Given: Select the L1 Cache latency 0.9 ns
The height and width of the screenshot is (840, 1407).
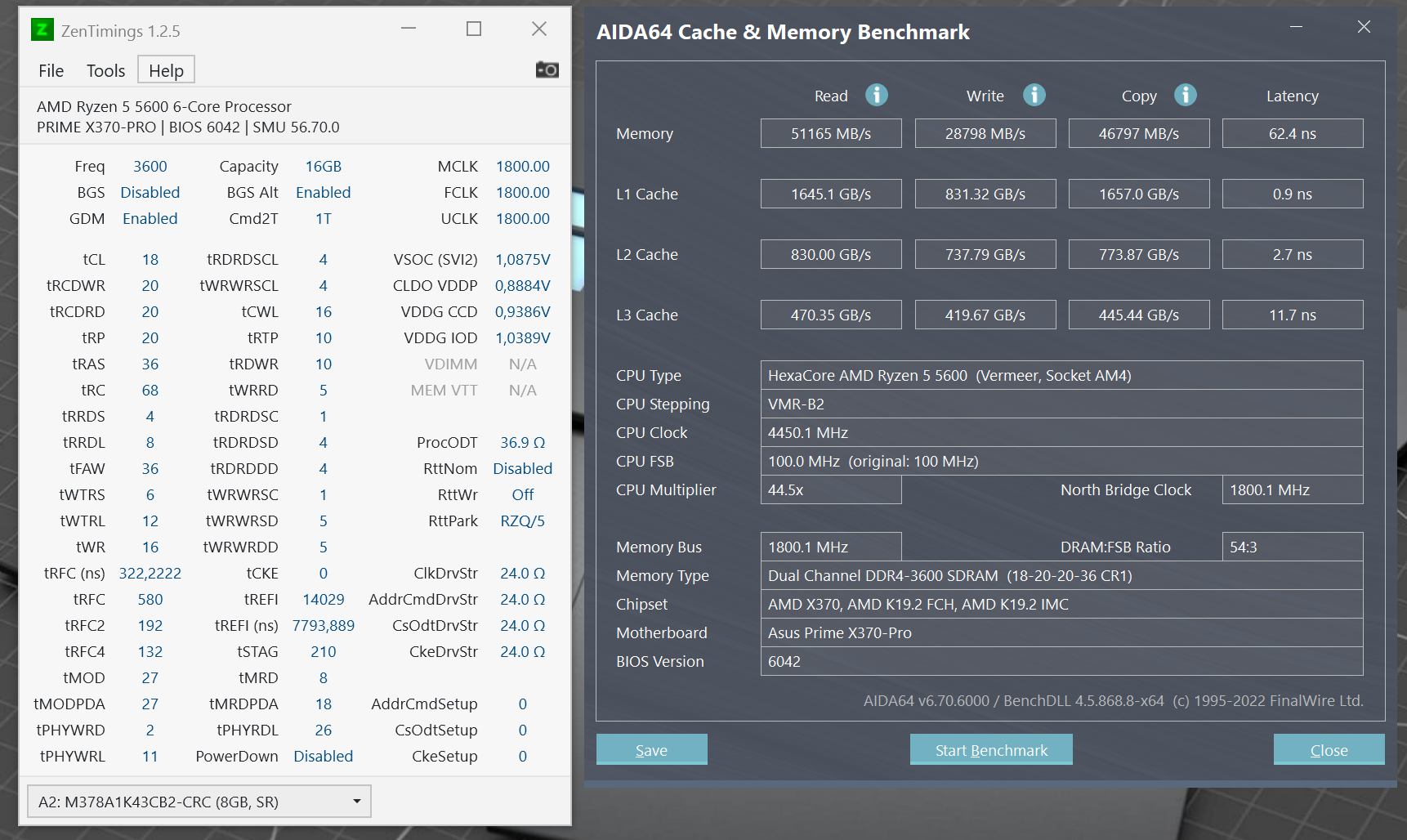Looking at the screenshot, I should 1293,194.
